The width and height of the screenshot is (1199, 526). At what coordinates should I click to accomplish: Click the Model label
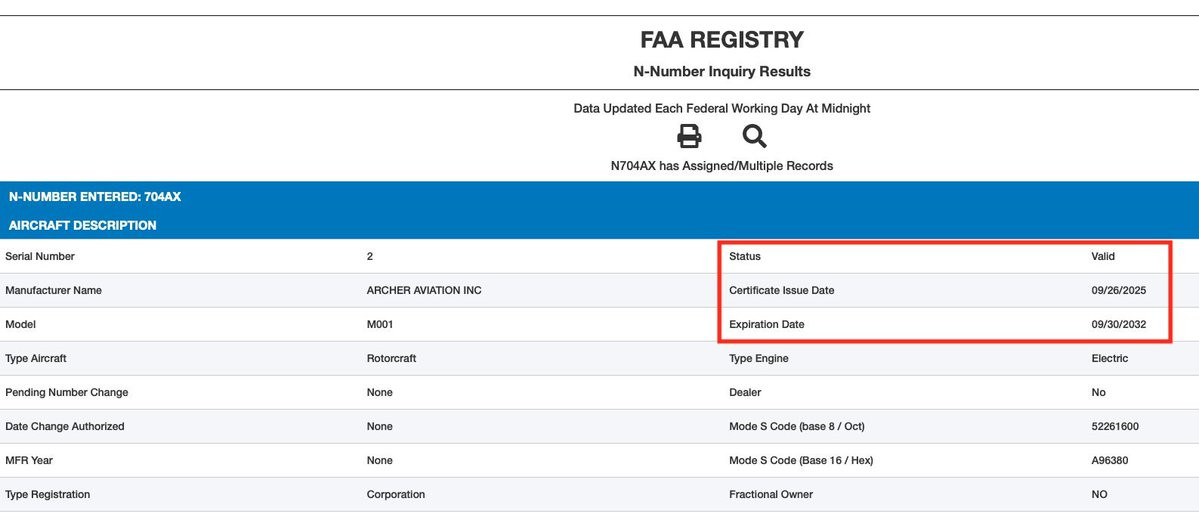(21, 324)
